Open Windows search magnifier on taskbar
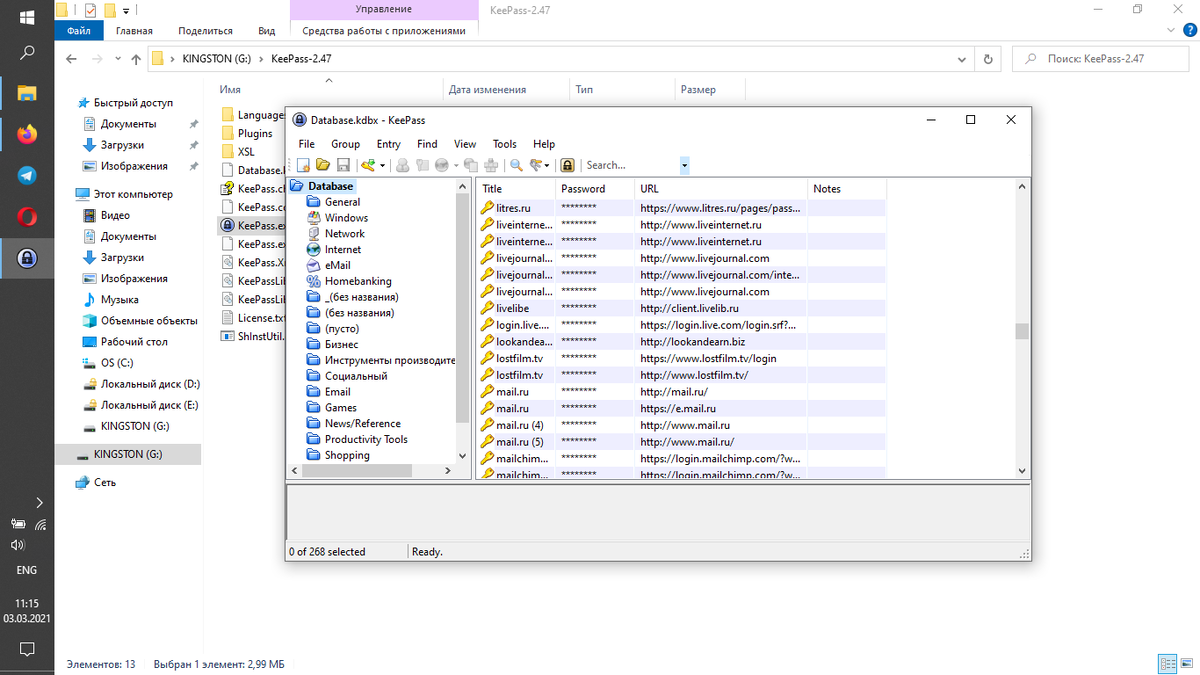 coord(28,52)
